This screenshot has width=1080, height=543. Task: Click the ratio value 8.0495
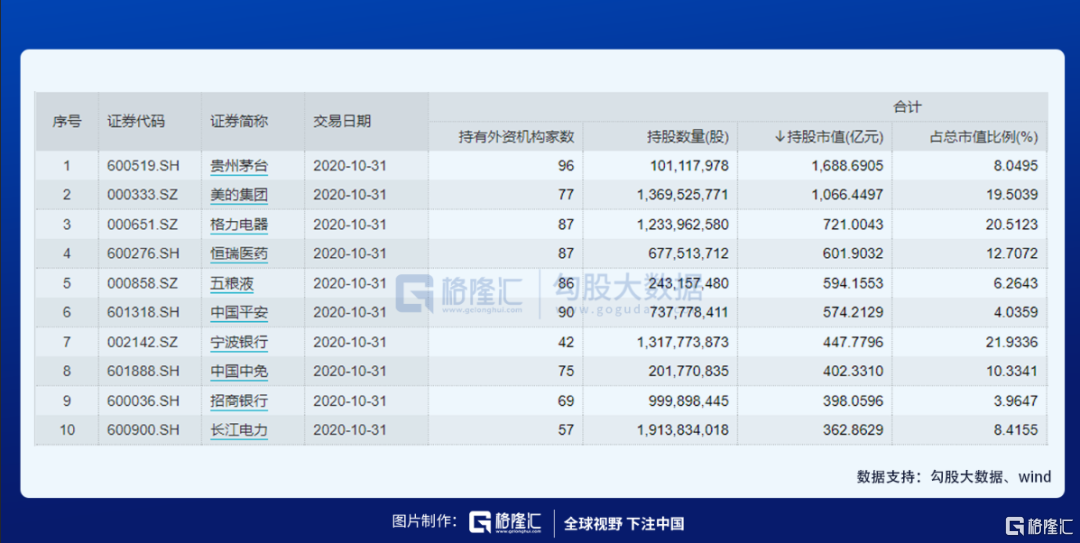[x=1015, y=166]
